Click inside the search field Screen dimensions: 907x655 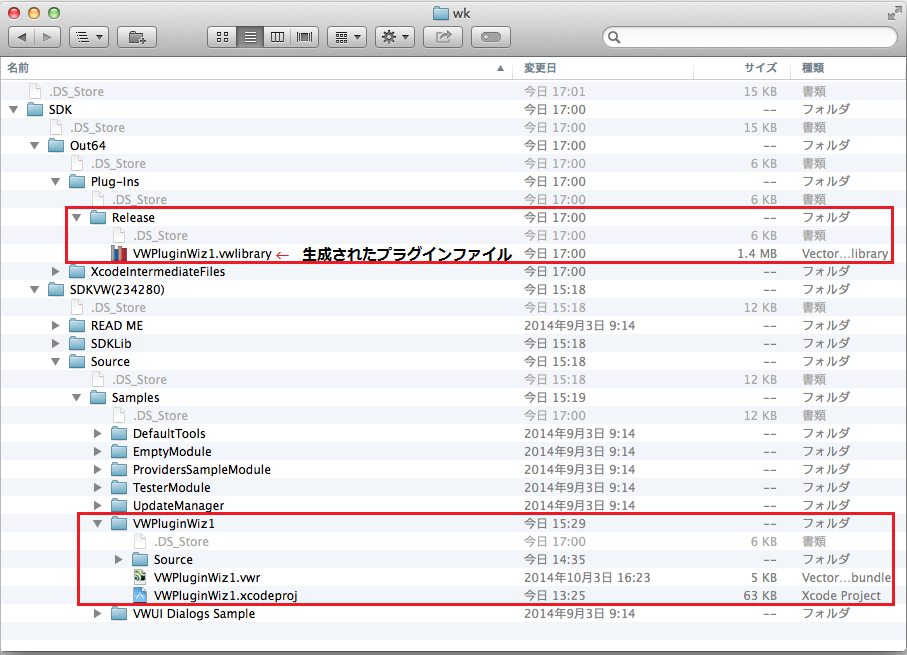750,38
